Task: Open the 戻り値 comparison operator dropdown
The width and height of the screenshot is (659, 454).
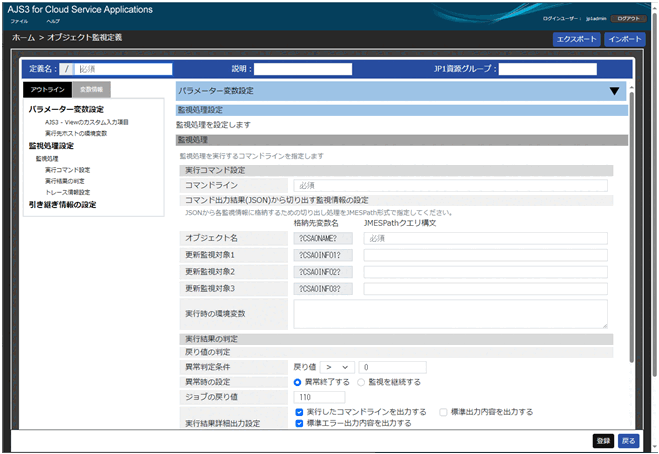Action: pyautogui.click(x=338, y=367)
